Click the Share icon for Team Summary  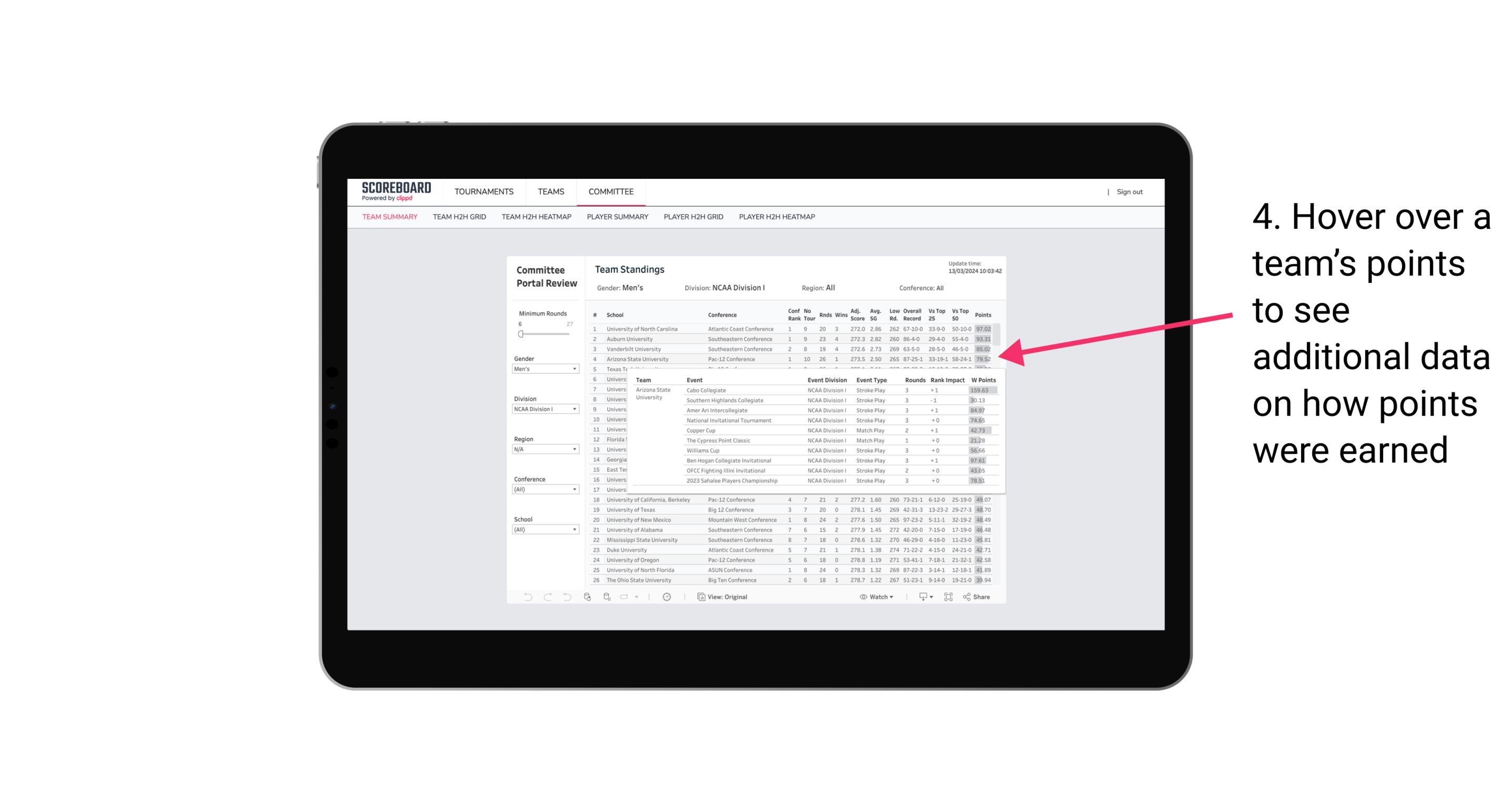tap(975, 597)
